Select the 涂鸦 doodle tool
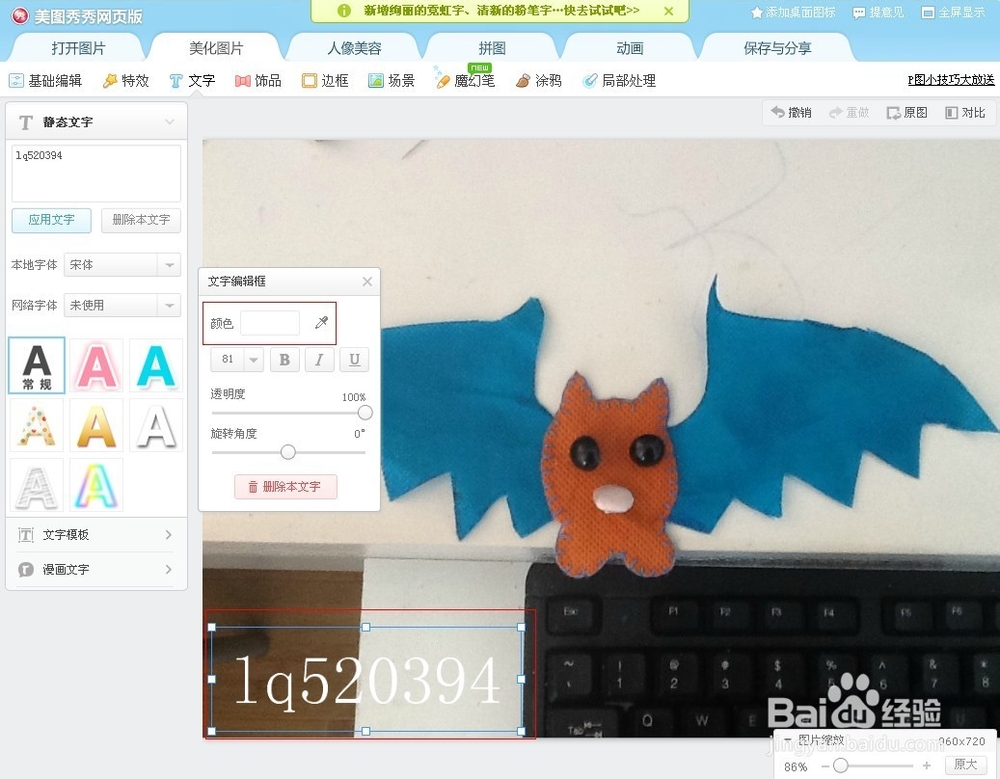Image resolution: width=1000 pixels, height=779 pixels. pos(539,80)
